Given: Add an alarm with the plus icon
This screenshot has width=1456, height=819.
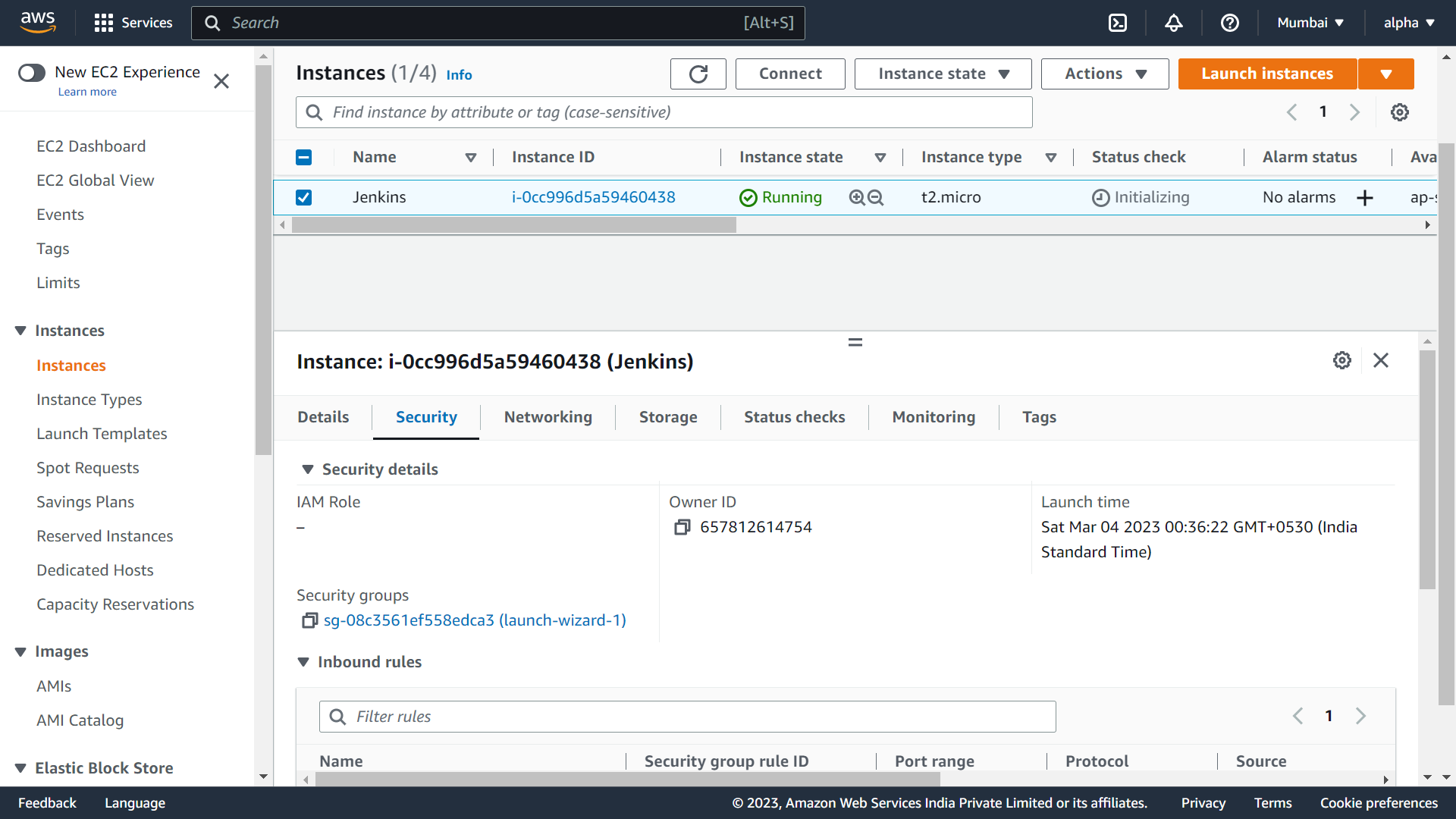Looking at the screenshot, I should pyautogui.click(x=1365, y=198).
